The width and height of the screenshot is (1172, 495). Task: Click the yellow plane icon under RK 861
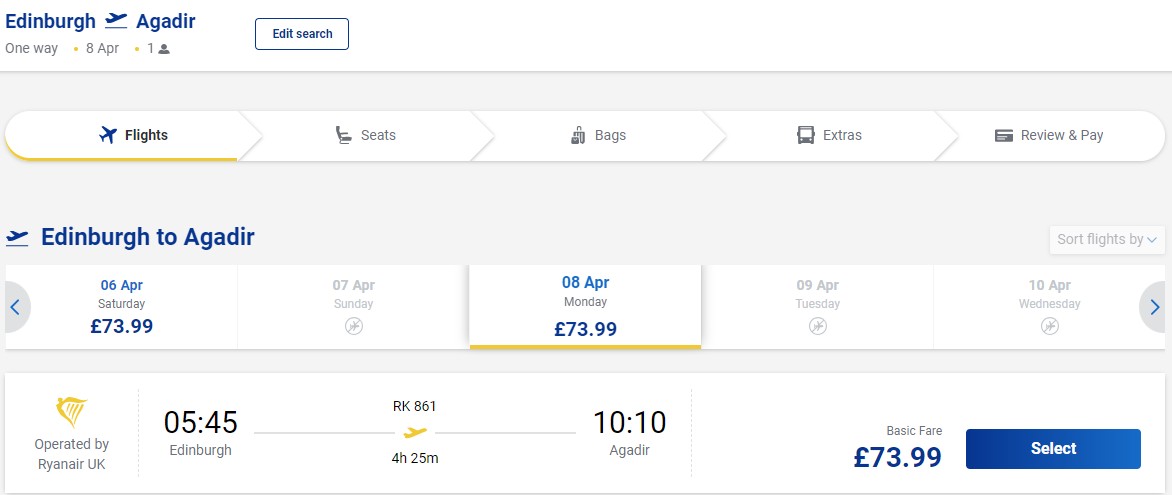[415, 432]
